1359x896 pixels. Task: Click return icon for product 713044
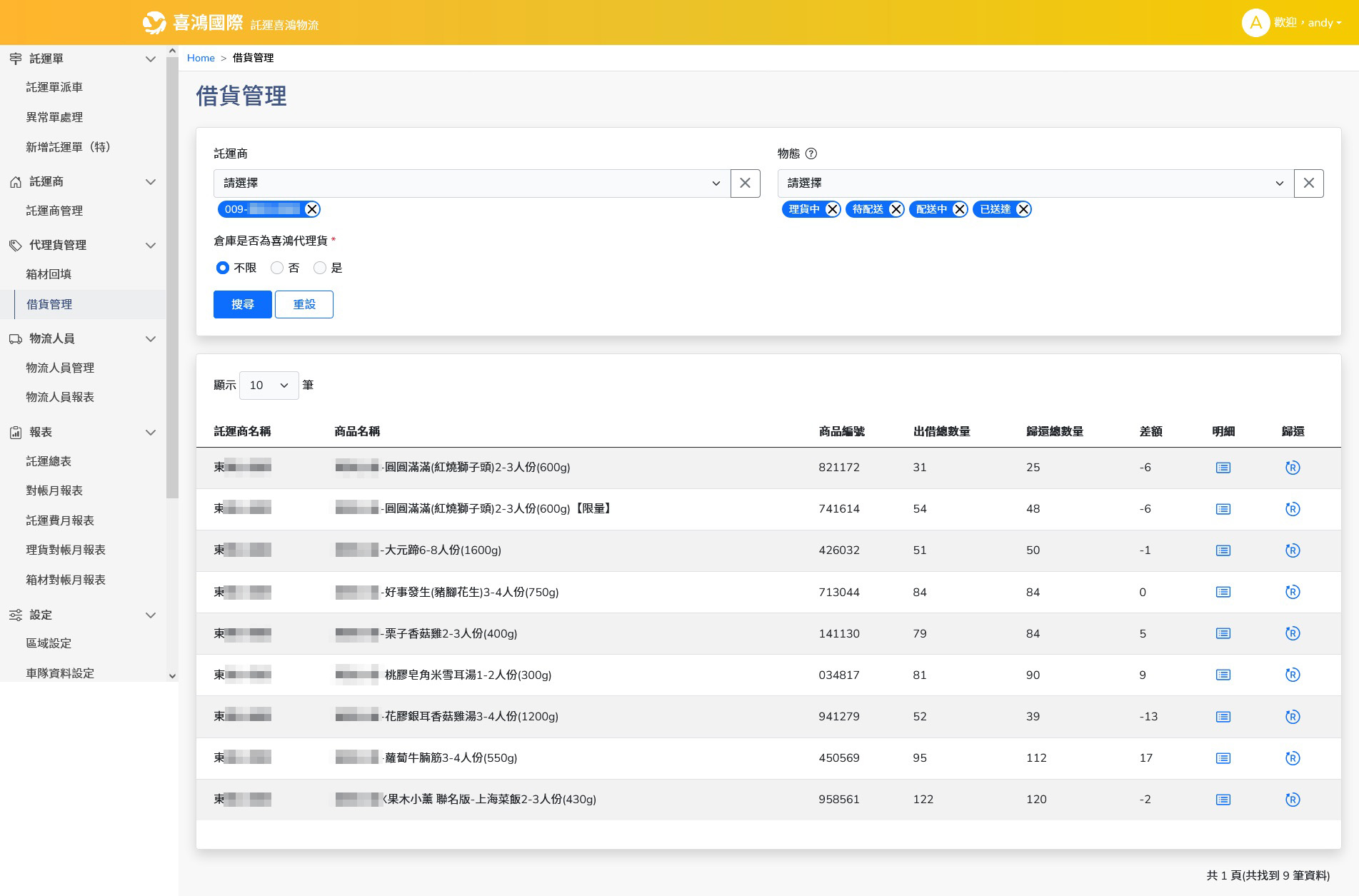[x=1292, y=592]
